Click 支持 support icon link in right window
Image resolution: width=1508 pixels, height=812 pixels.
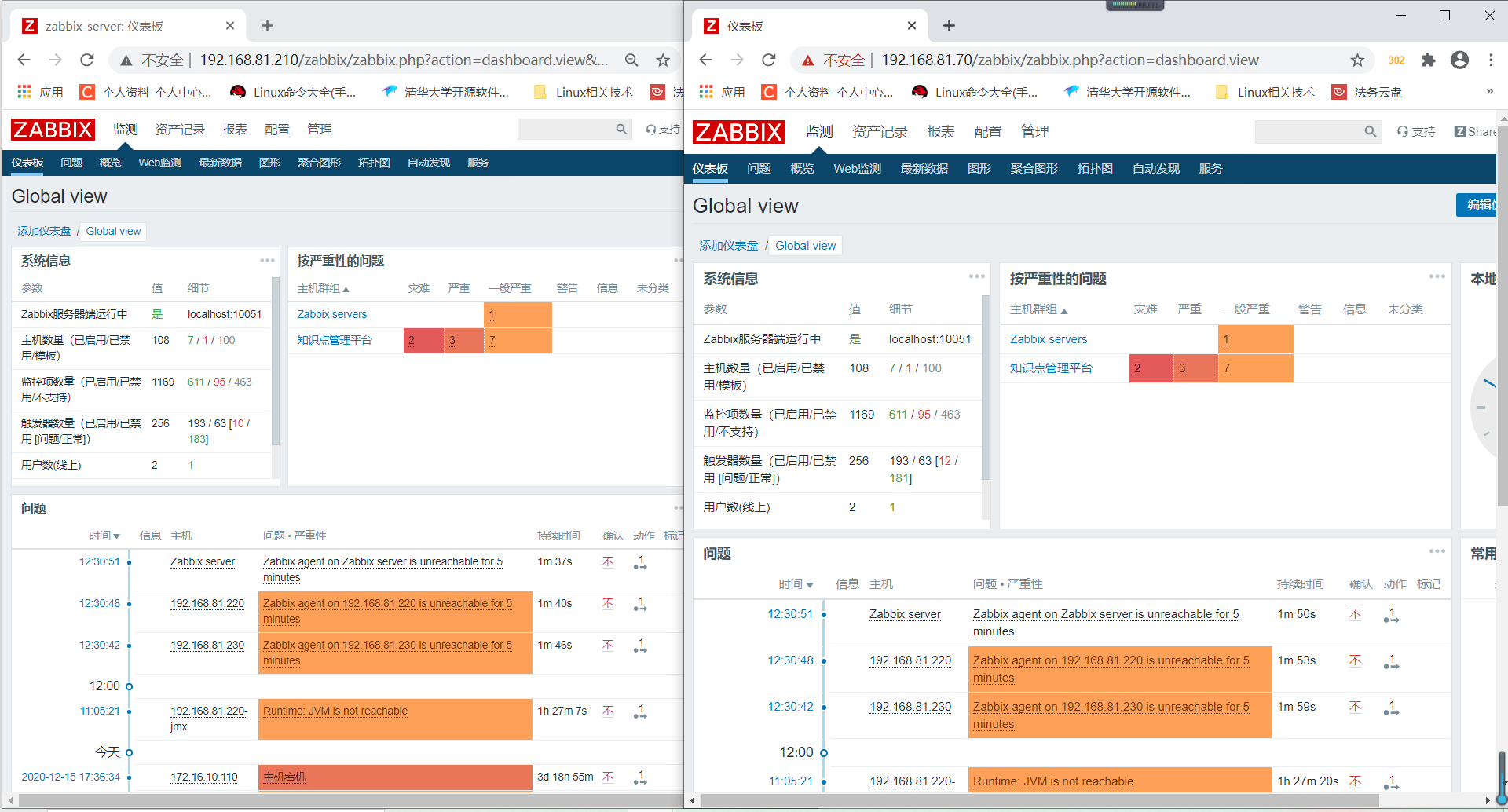pos(1415,132)
